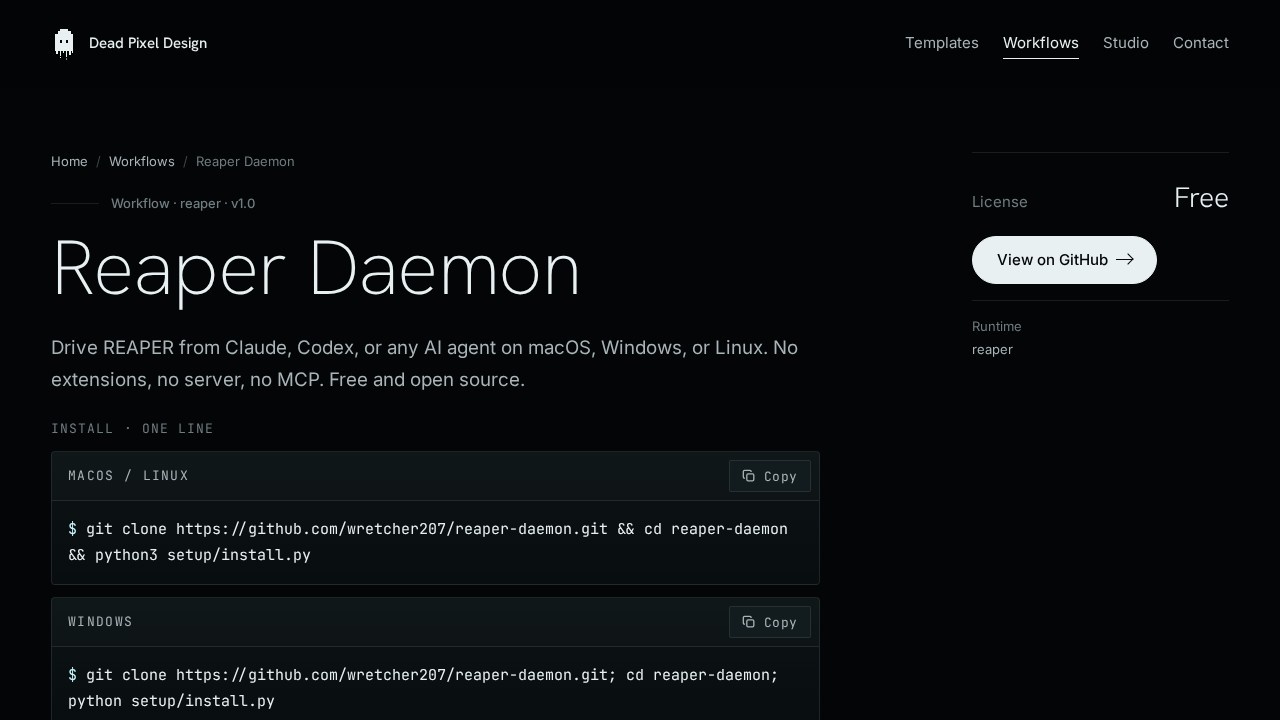Screen dimensions: 1280x720
Task: Open the Templates menu item
Action: [942, 43]
